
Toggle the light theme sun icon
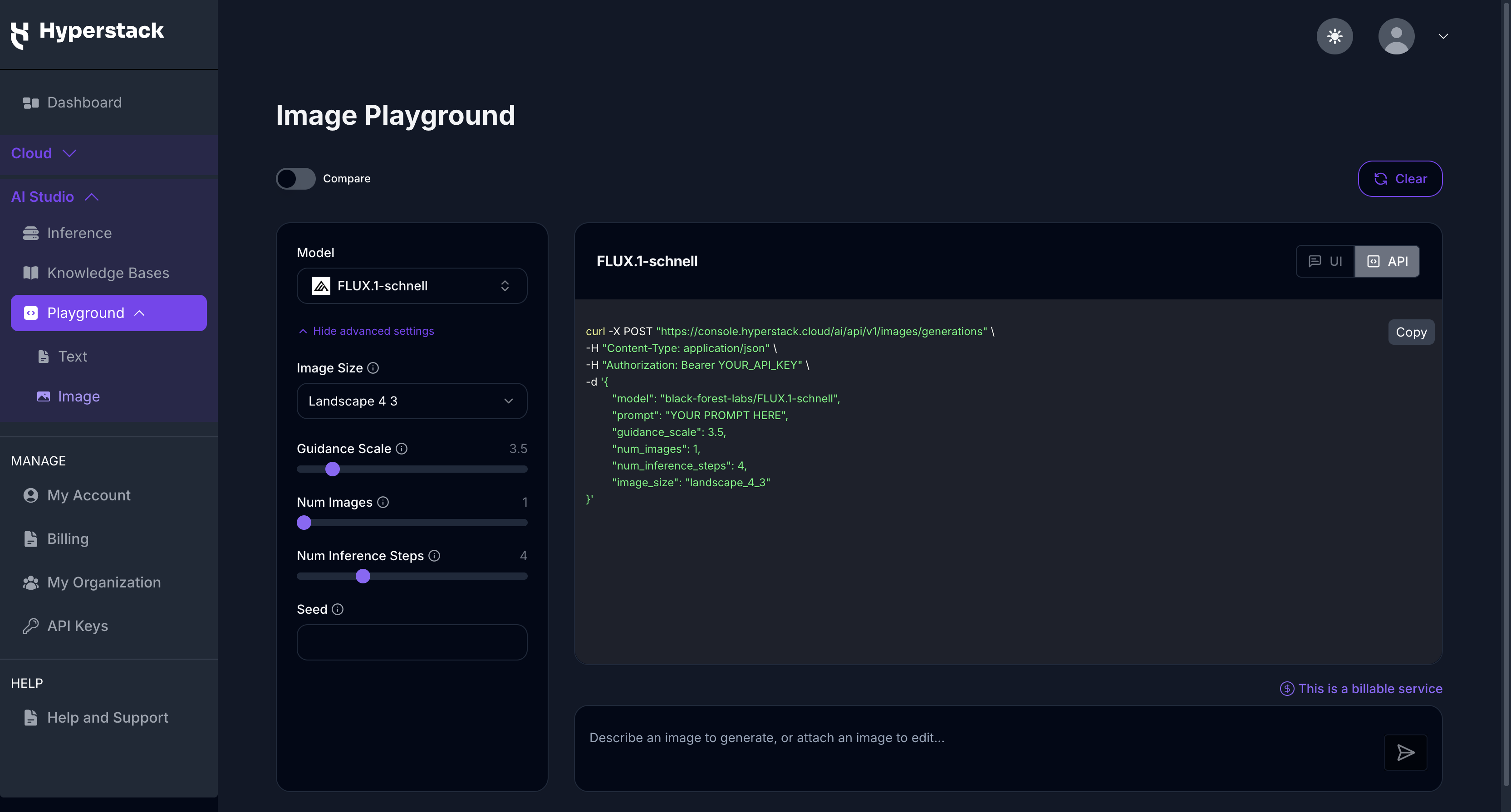[1334, 36]
